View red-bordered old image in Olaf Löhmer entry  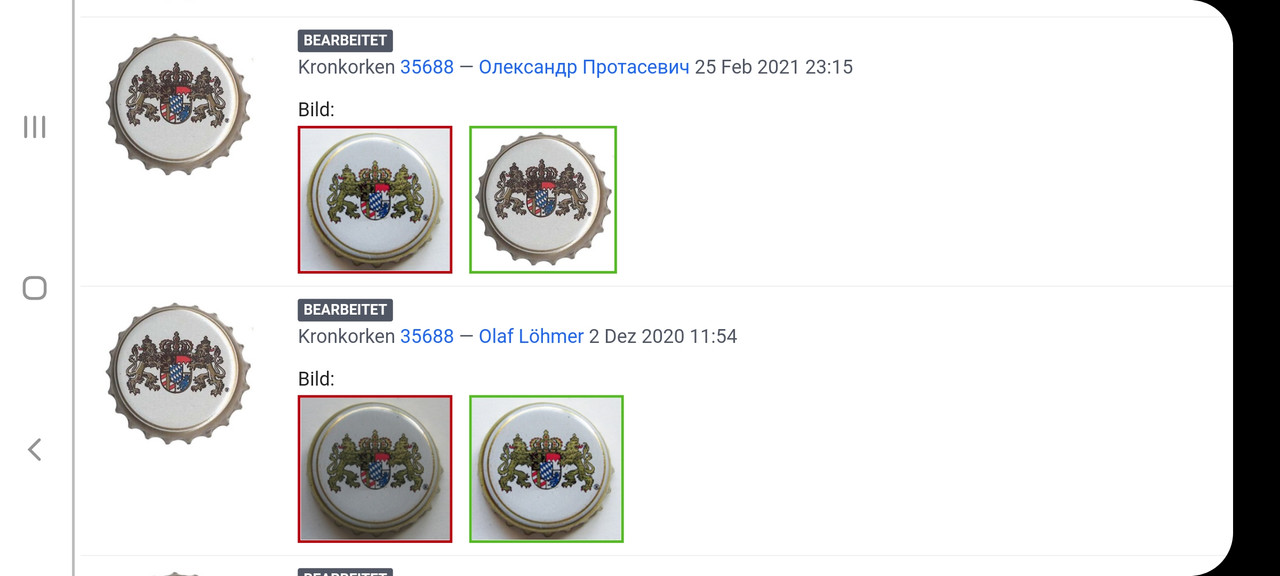coord(375,469)
